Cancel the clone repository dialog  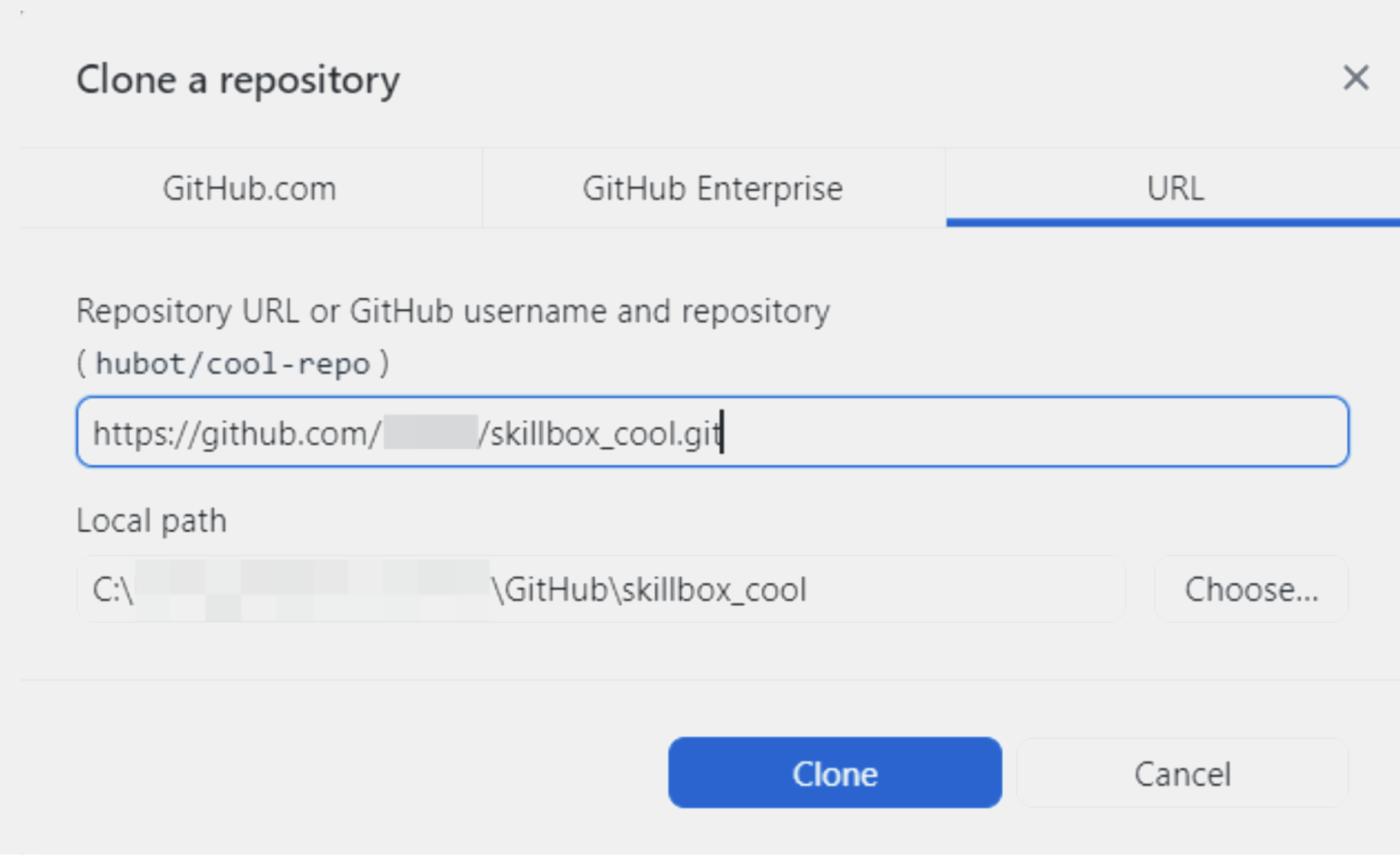pyautogui.click(x=1182, y=773)
